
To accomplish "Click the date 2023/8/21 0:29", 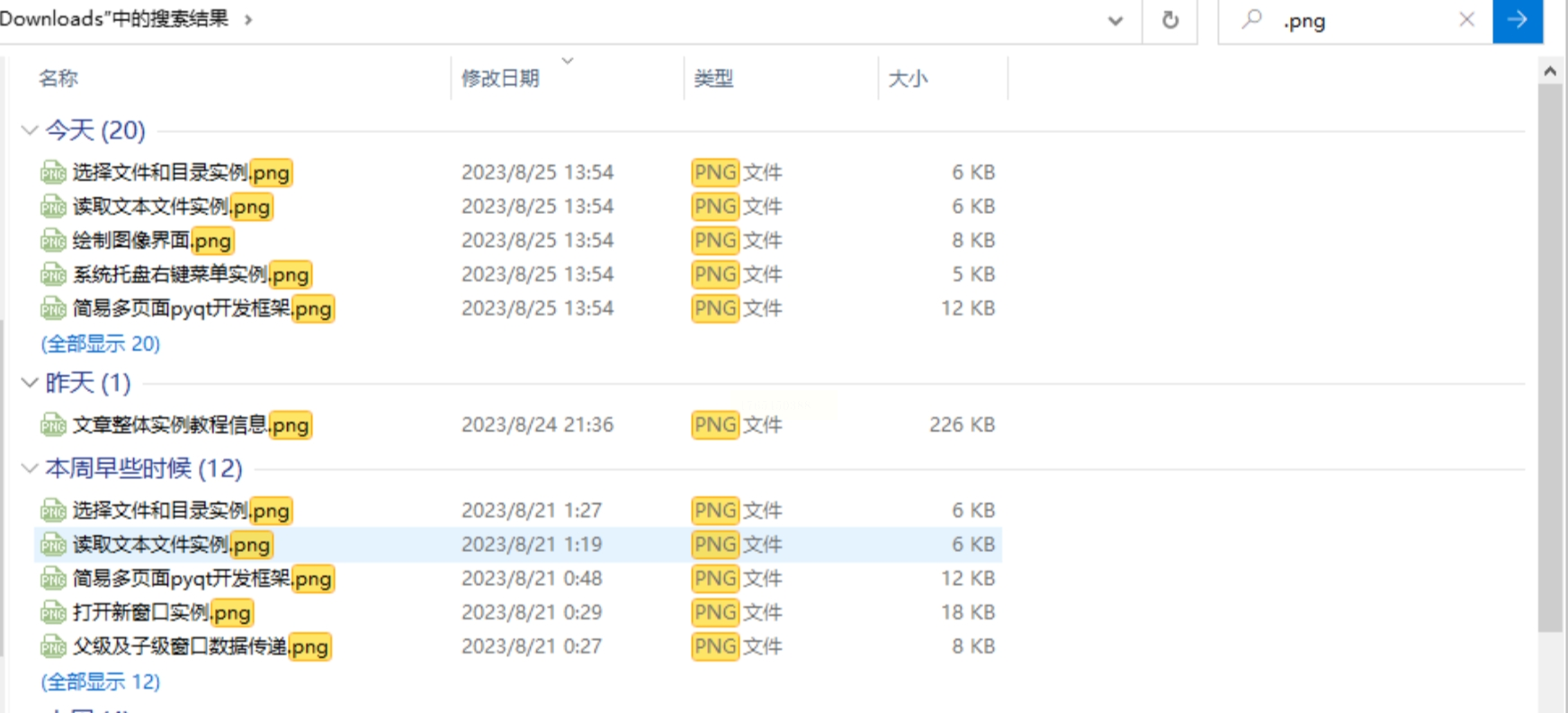I will click(x=532, y=612).
